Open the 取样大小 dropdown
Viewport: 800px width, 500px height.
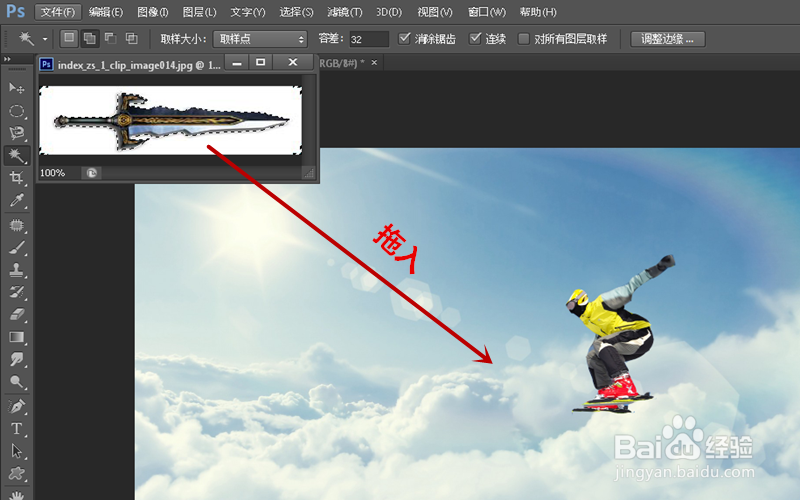[260, 39]
